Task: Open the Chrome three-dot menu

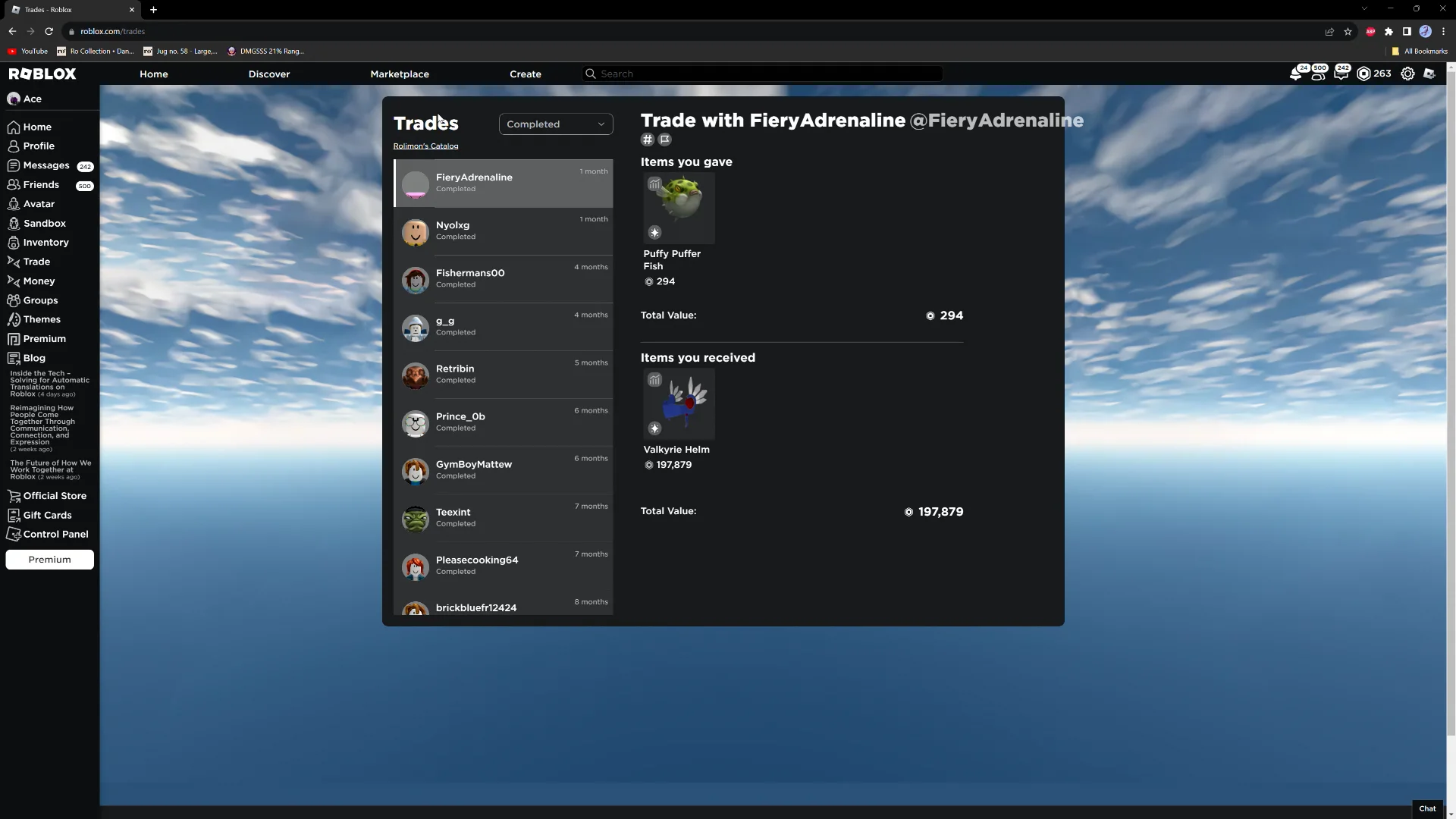Action: pos(1443,31)
